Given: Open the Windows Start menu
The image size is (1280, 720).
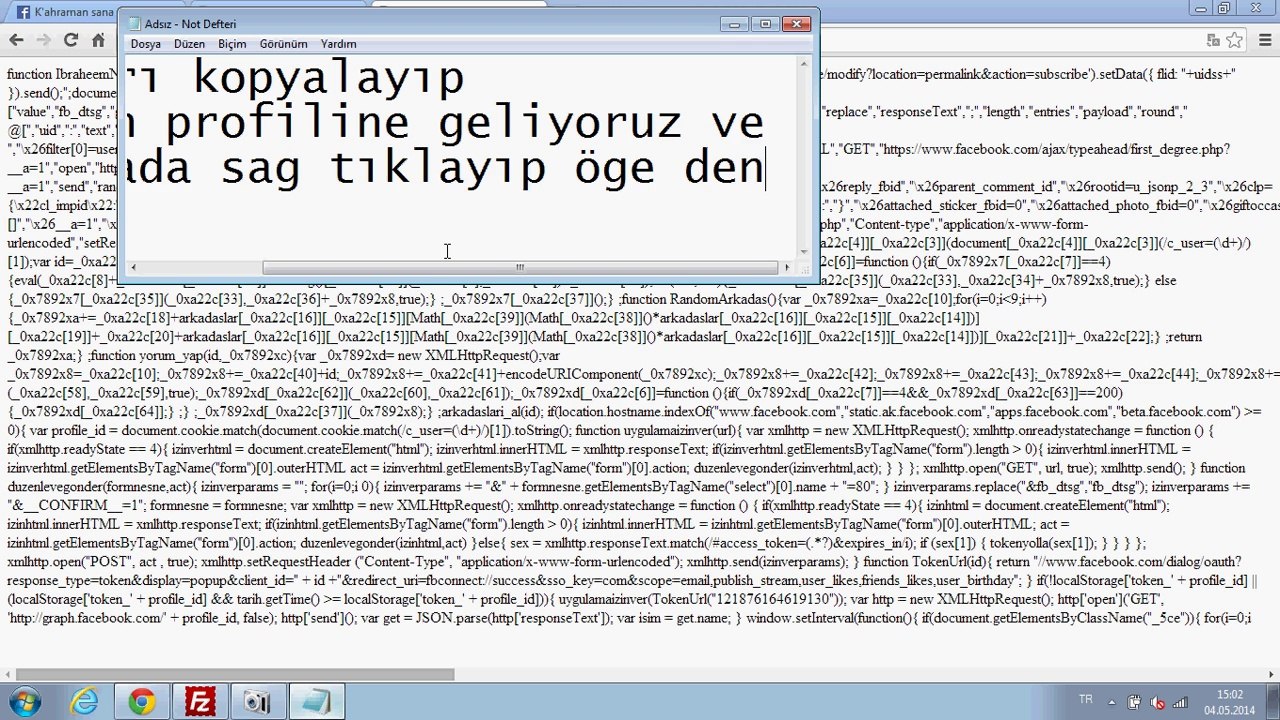Looking at the screenshot, I should pos(24,701).
